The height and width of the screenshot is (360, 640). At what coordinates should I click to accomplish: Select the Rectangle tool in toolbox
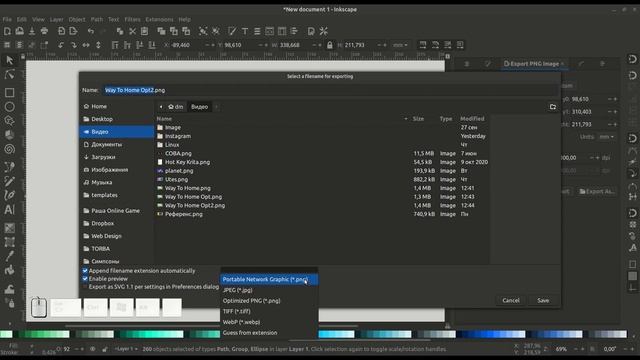tap(9, 93)
